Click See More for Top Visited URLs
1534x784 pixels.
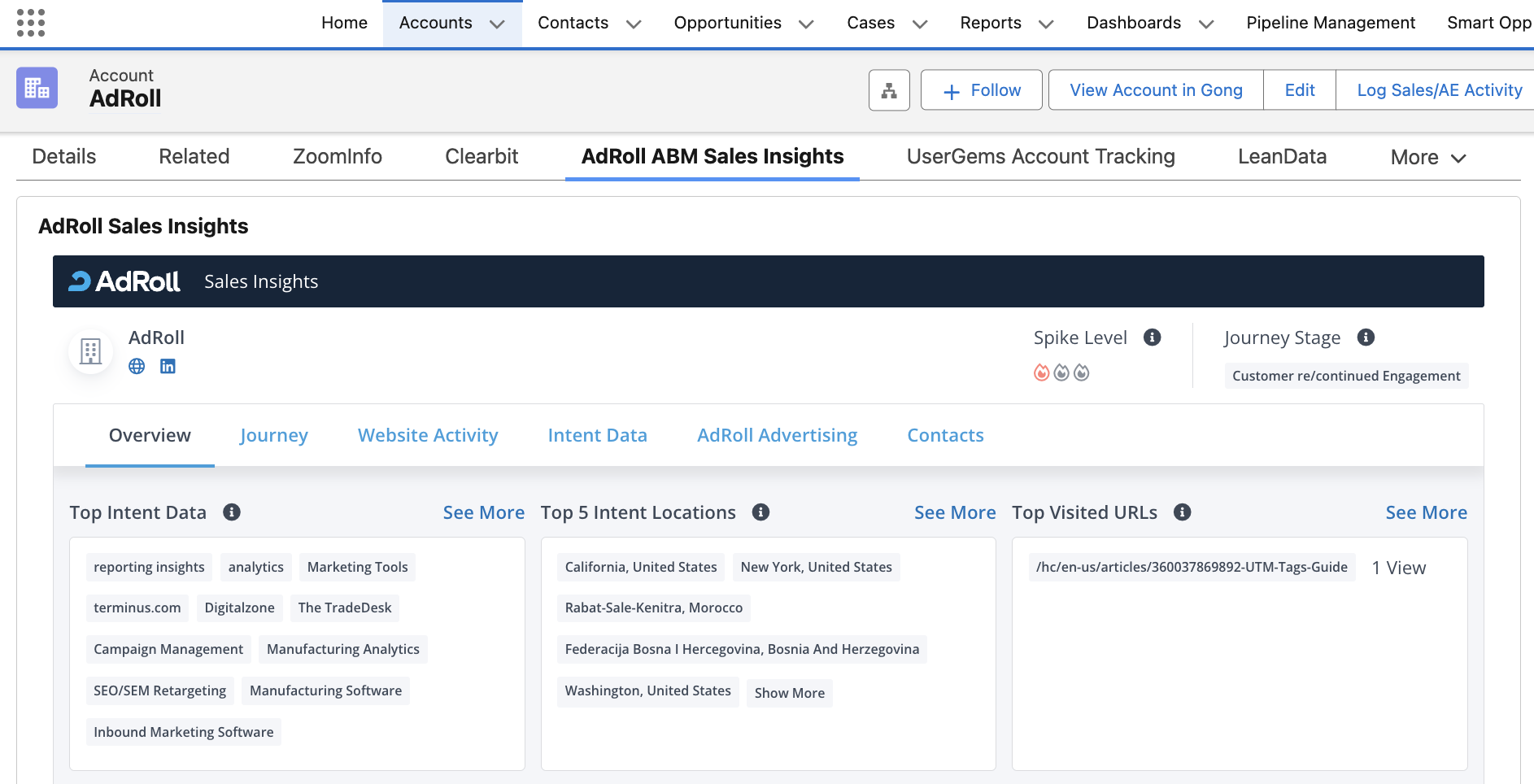click(1426, 512)
